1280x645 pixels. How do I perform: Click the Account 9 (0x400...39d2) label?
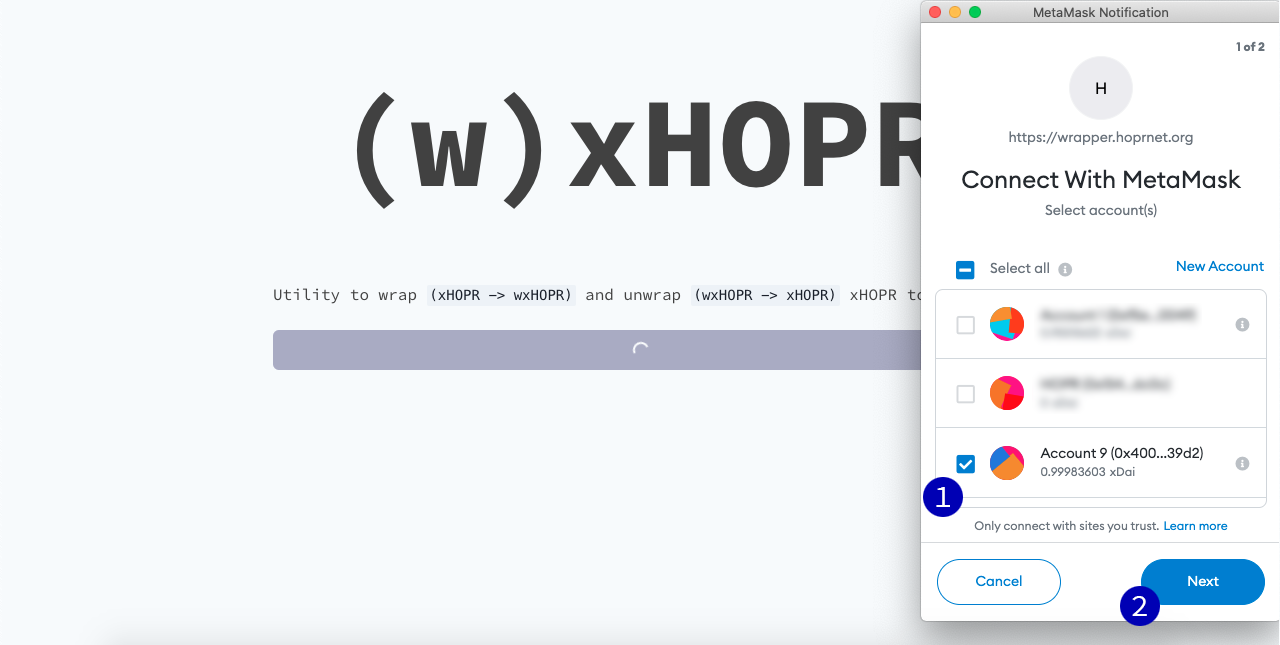1122,453
